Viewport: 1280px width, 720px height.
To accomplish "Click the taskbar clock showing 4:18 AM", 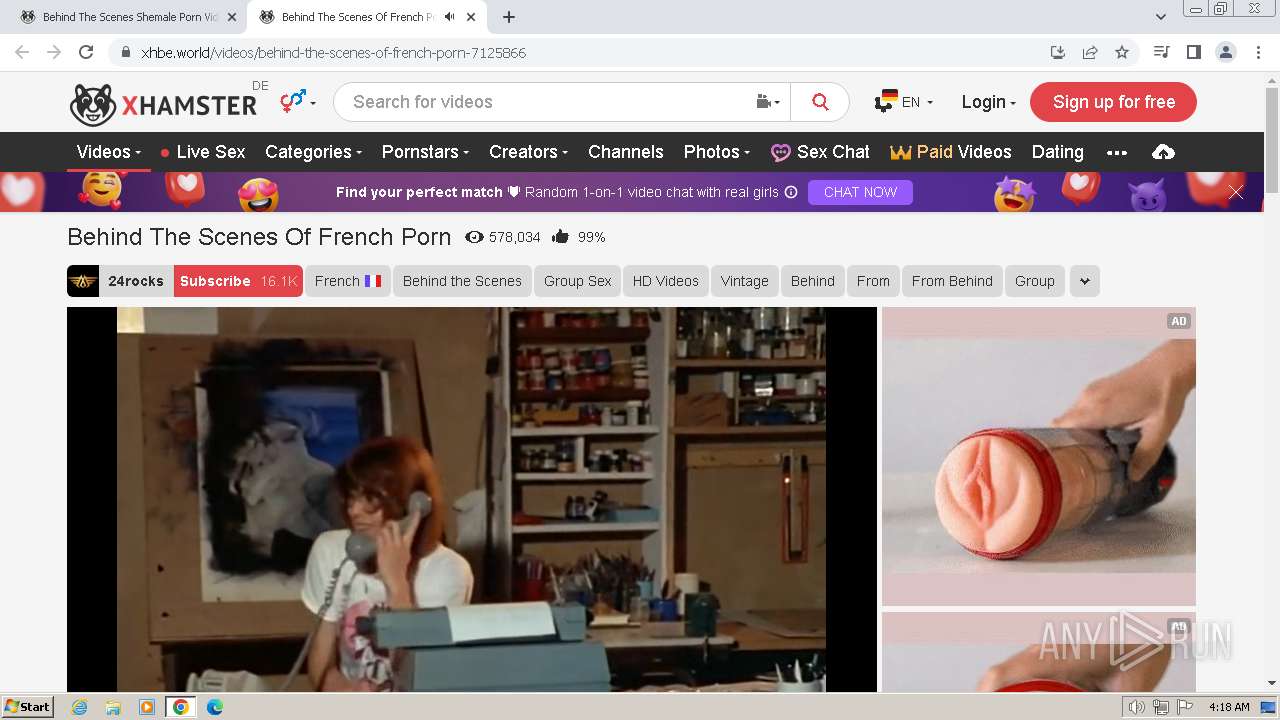I will [1229, 707].
